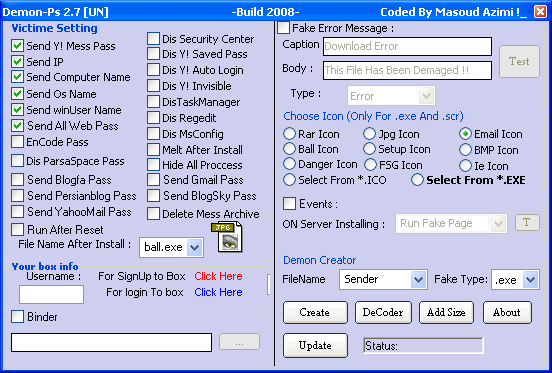Open File Name After Install dropdown
The height and width of the screenshot is (373, 552).
194,247
